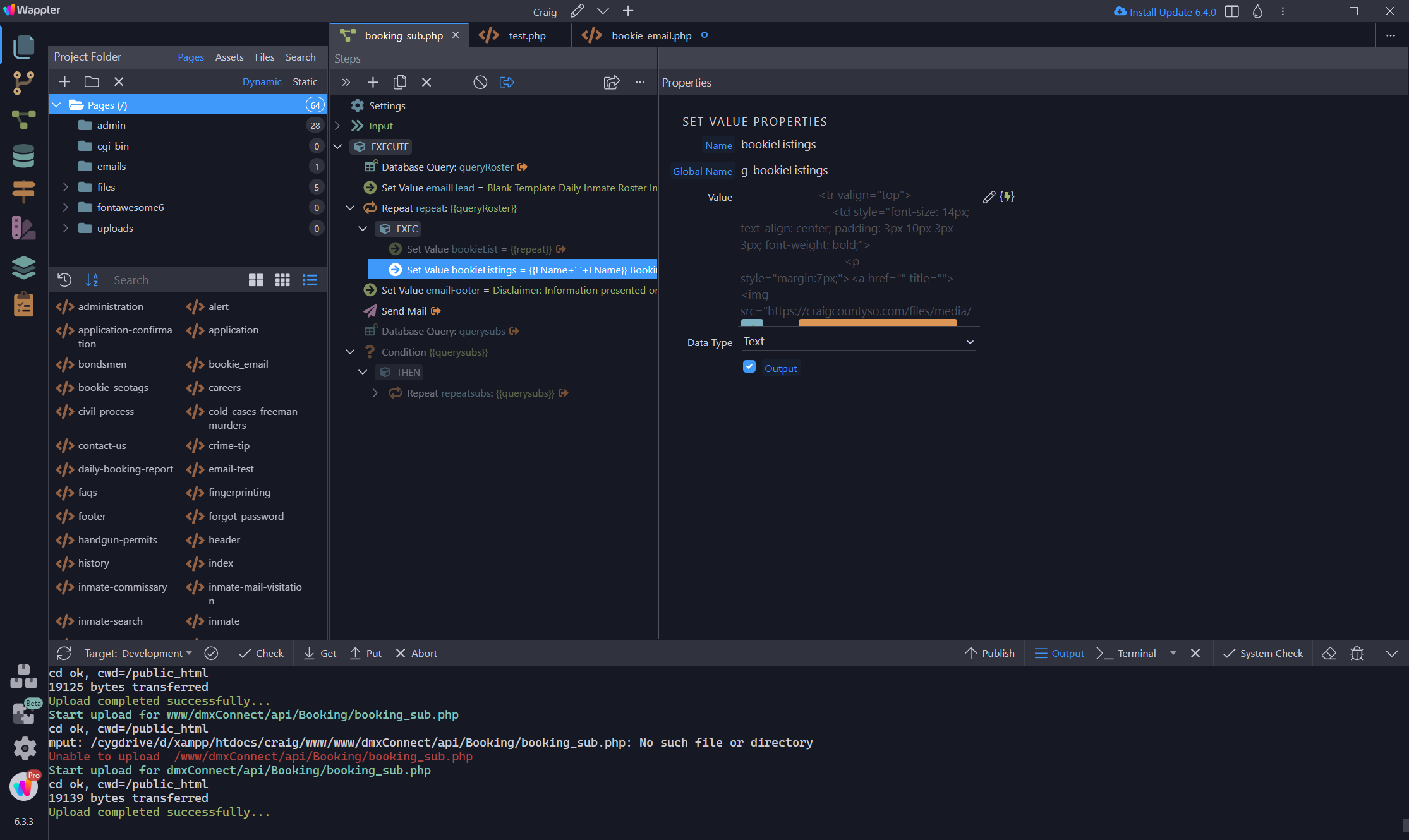Screen dimensions: 1409x840
Task: Clear output with the eraser icon
Action: pyautogui.click(x=1329, y=653)
